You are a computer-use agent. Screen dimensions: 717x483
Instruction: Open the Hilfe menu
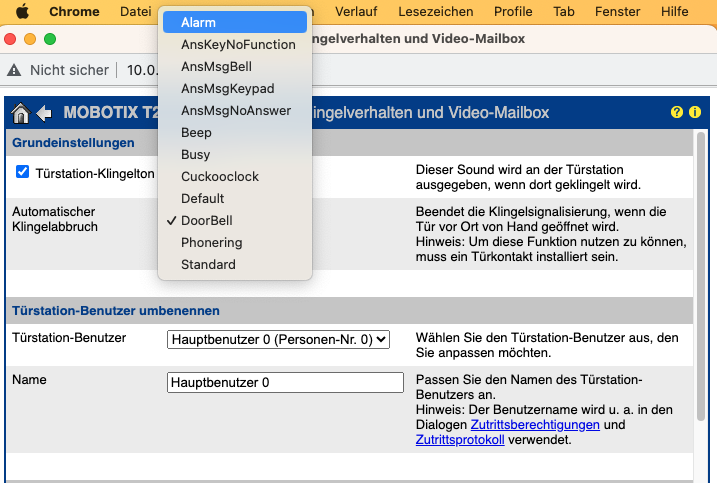[674, 11]
